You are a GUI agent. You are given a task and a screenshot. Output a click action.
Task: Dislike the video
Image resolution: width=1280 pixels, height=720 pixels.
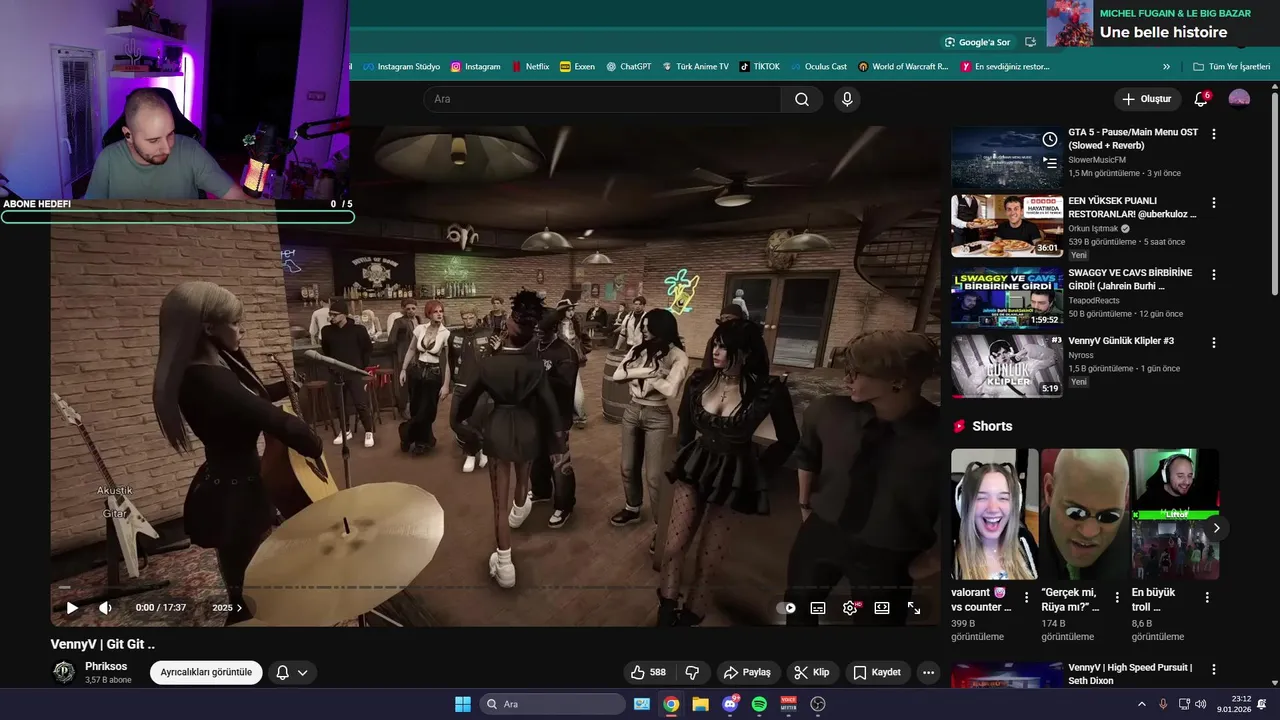(x=692, y=672)
